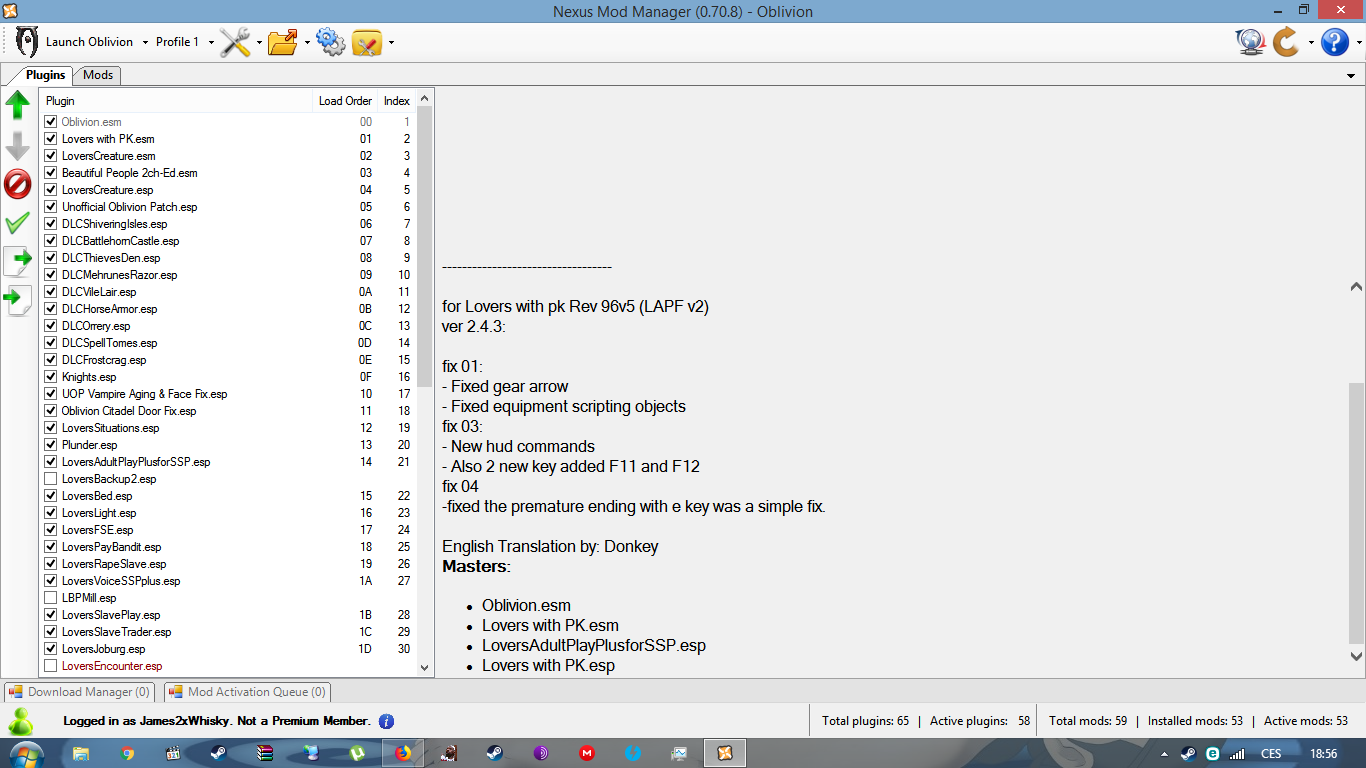Sort by the Index column header
This screenshot has width=1366, height=768.
(397, 101)
